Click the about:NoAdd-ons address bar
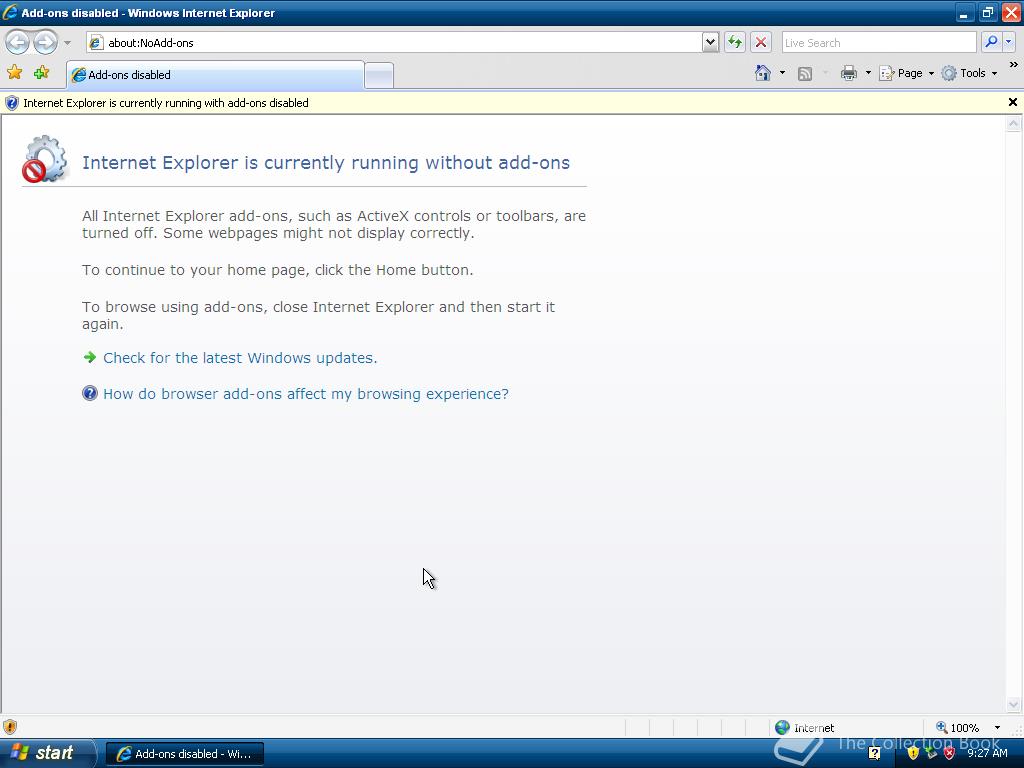Viewport: 1024px width, 768px height. coord(394,42)
